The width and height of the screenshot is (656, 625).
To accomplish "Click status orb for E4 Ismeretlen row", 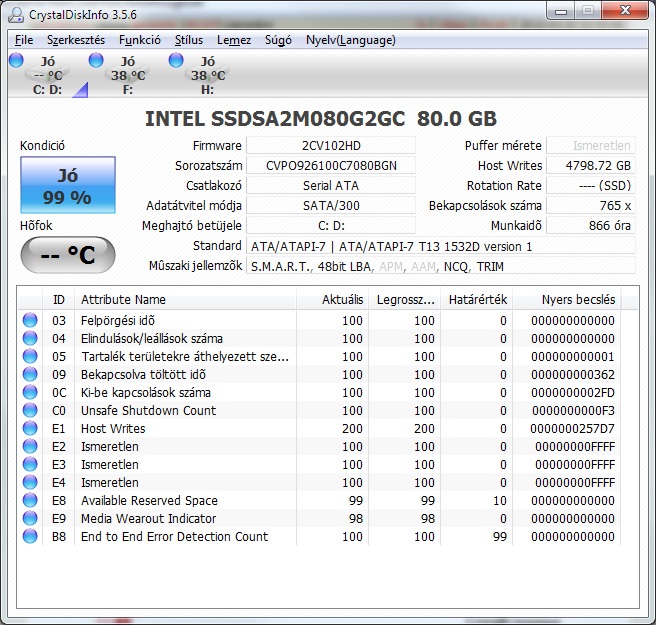I will (x=30, y=482).
